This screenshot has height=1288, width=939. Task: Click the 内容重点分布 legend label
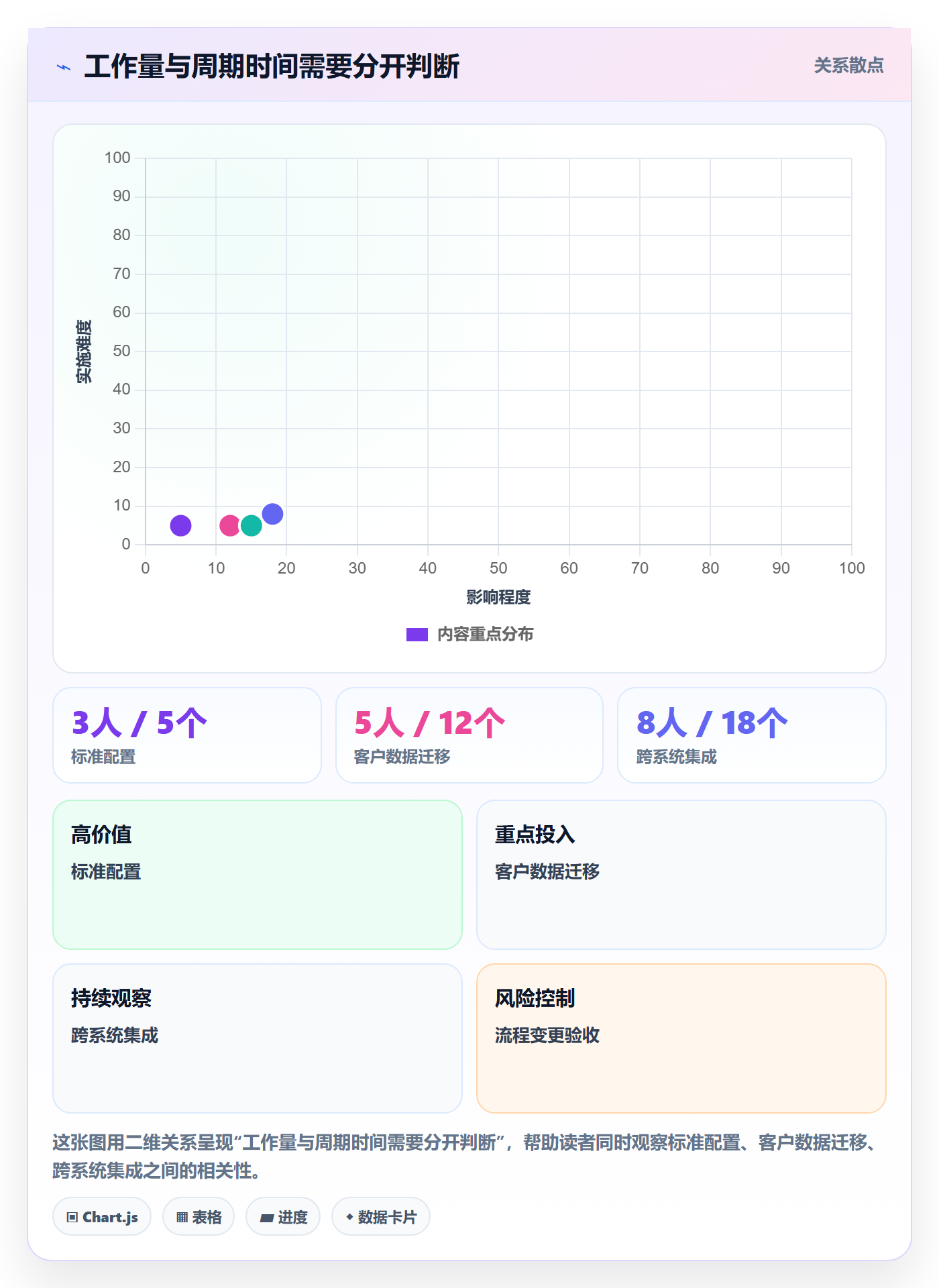point(485,635)
